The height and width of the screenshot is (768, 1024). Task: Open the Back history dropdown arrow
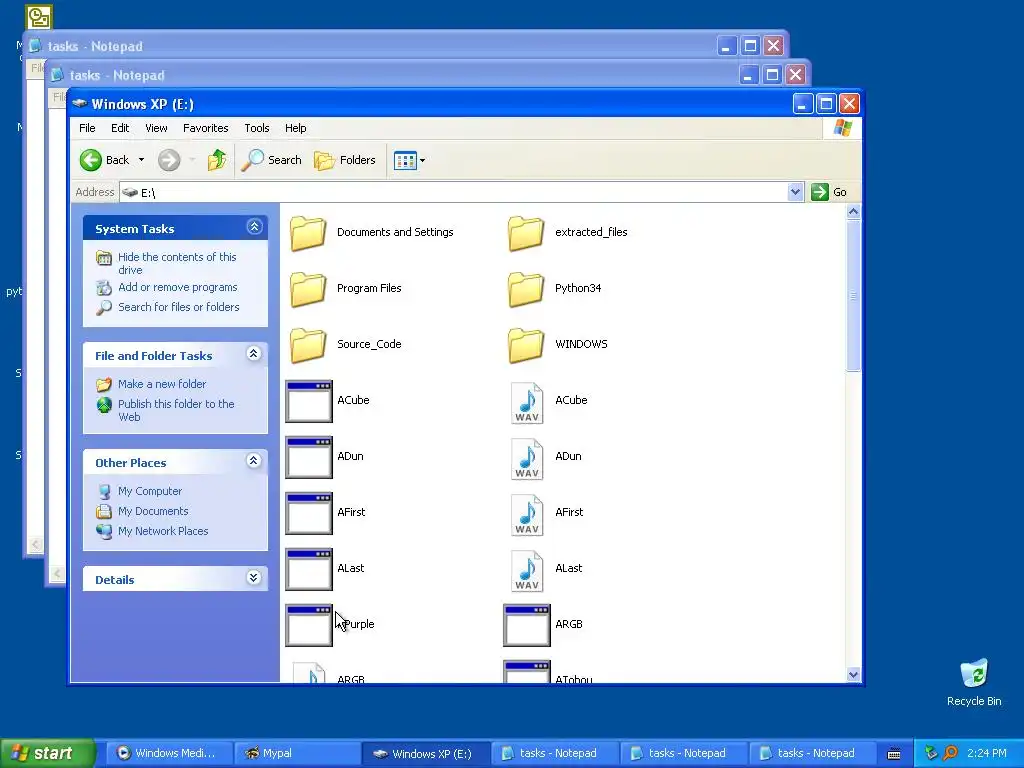tap(141, 160)
